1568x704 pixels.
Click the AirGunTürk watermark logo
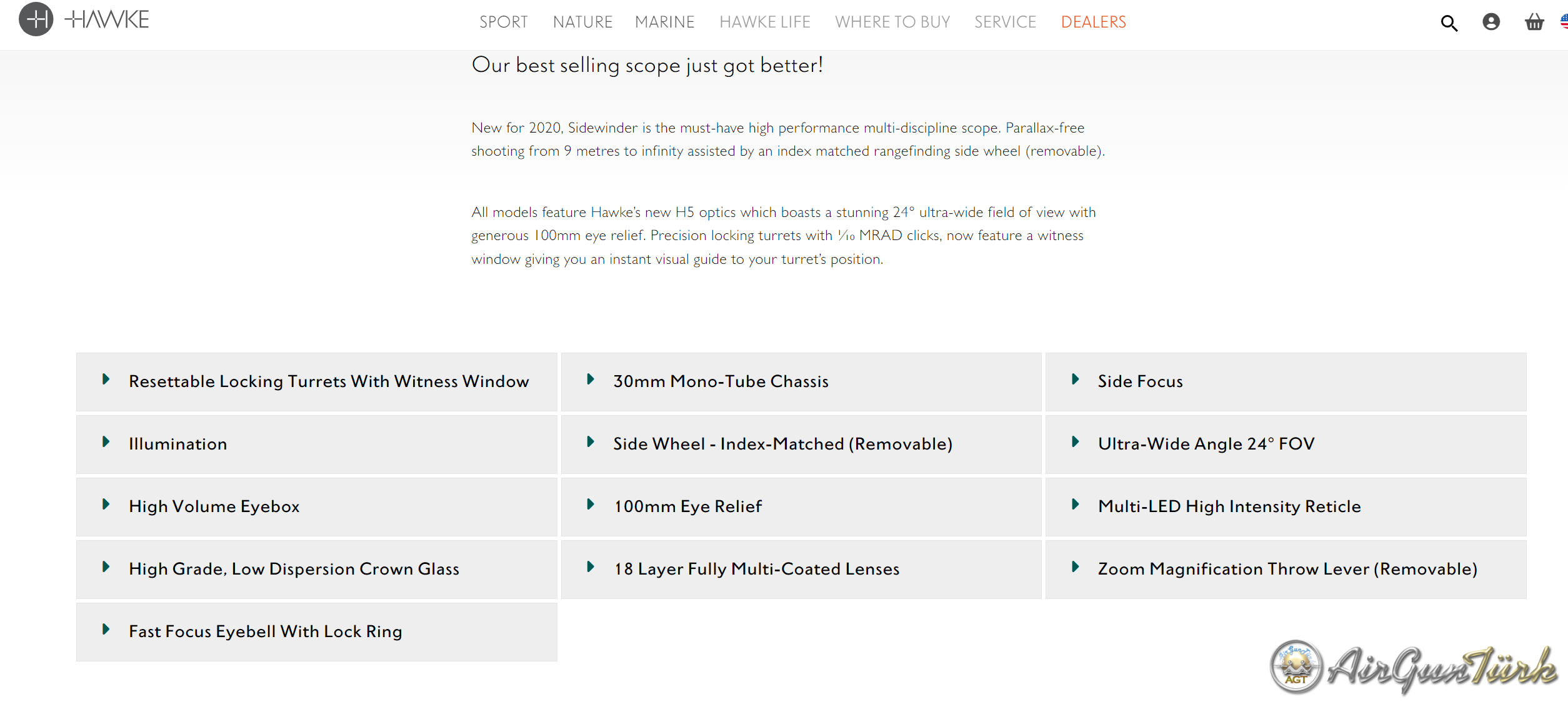coord(1414,668)
